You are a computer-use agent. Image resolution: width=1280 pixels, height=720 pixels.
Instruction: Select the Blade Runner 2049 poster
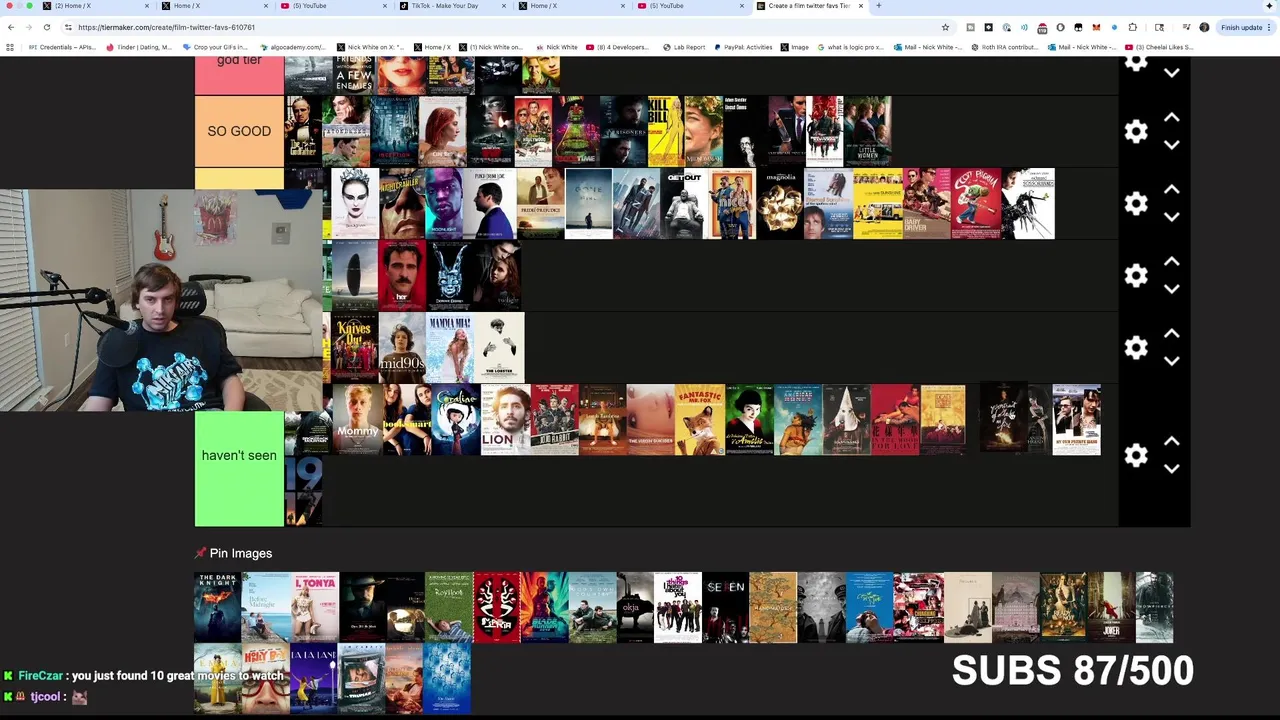(x=545, y=607)
